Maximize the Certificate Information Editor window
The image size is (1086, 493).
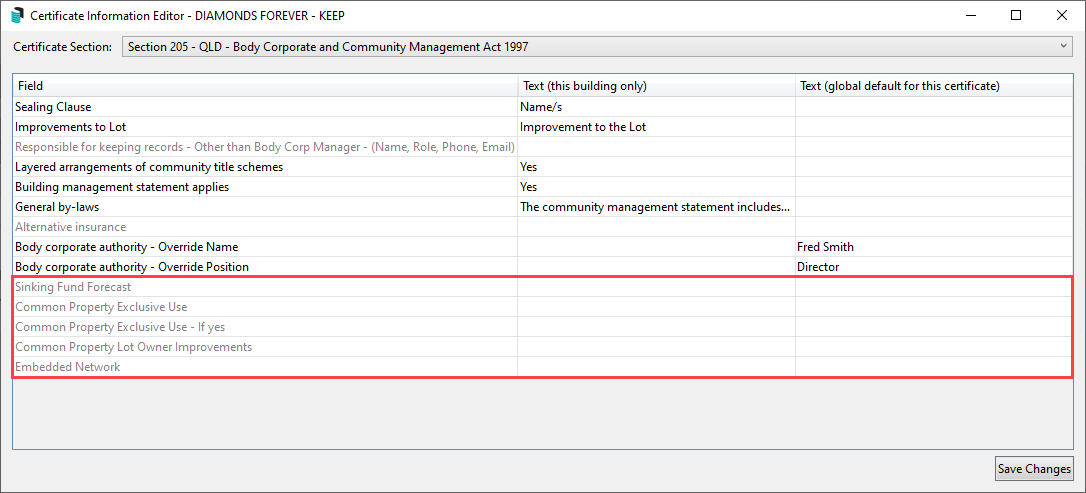click(x=1016, y=15)
